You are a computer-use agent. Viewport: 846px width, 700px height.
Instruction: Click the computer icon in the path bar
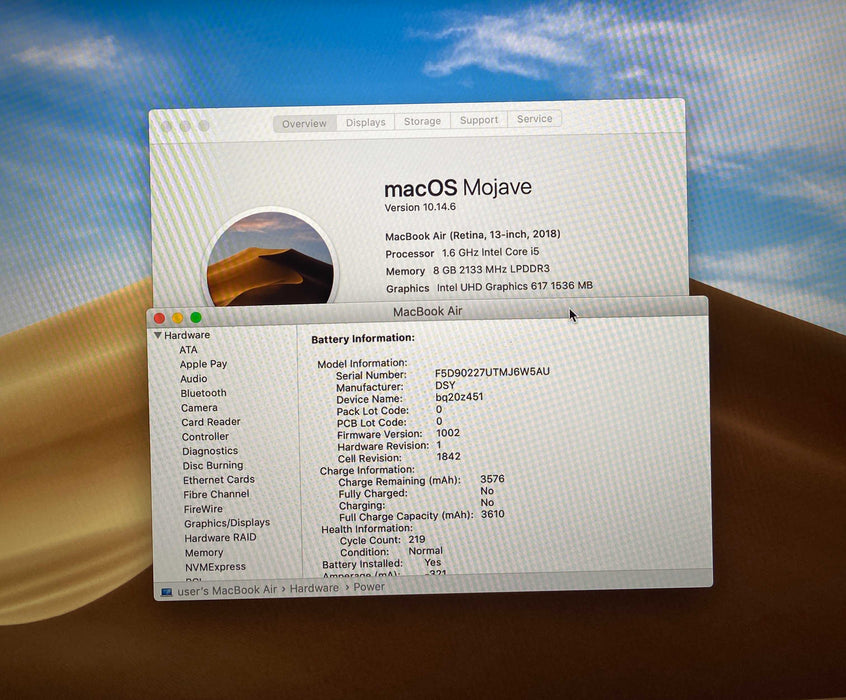coord(167,593)
